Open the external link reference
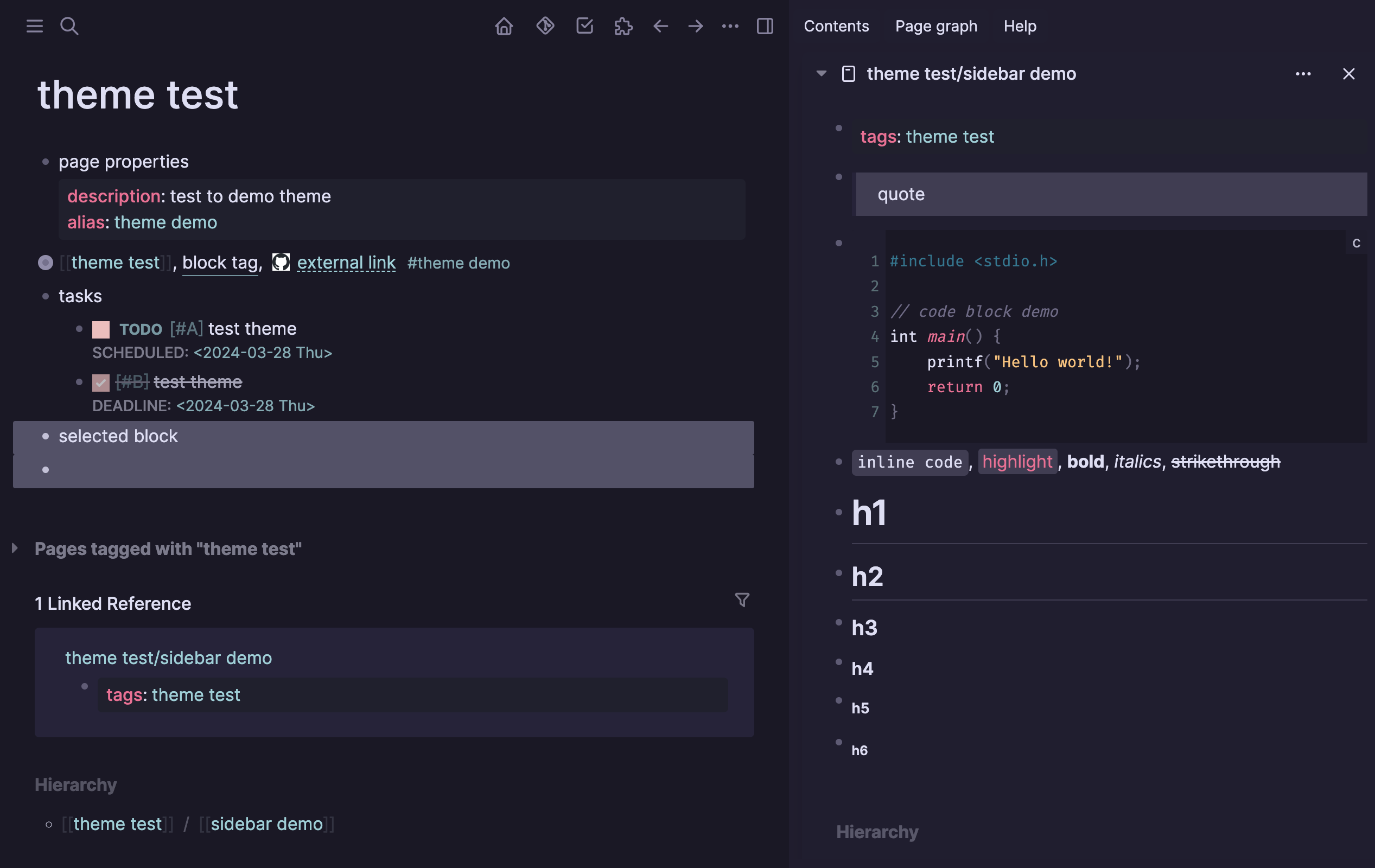The height and width of the screenshot is (868, 1375). click(x=346, y=262)
